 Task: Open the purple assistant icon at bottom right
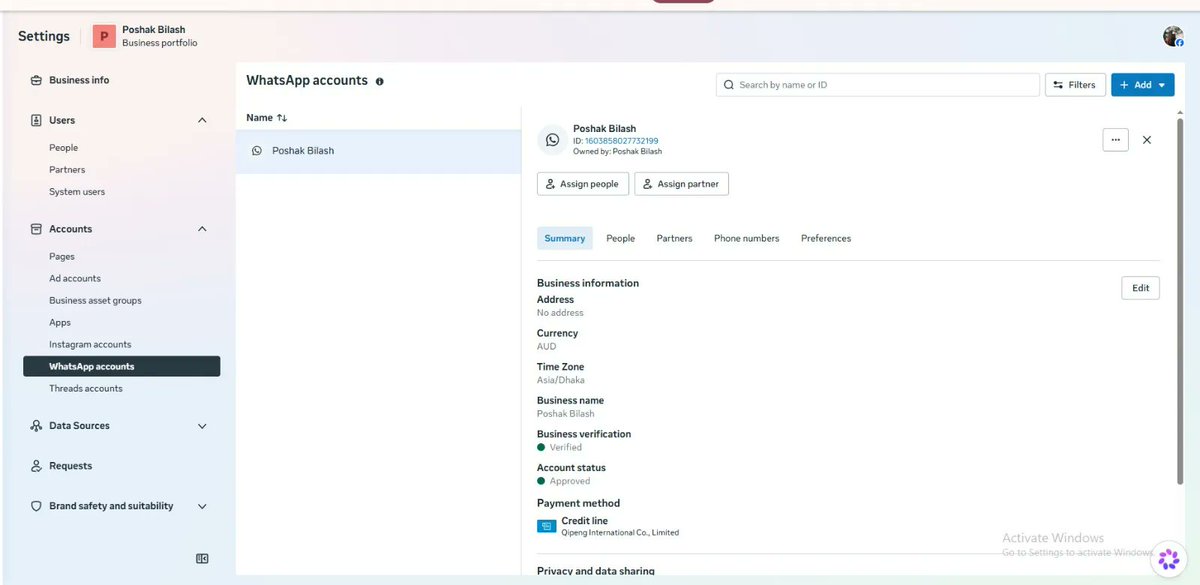tap(1169, 559)
